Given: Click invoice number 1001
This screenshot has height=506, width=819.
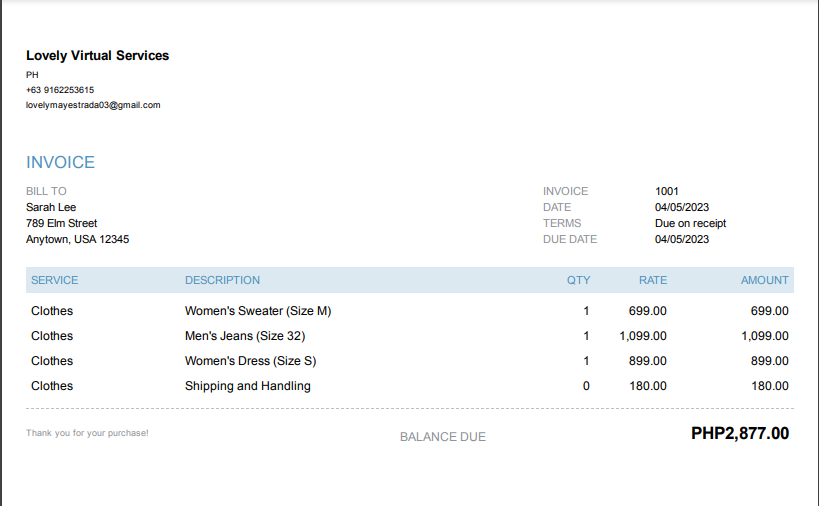Looking at the screenshot, I should point(667,191).
